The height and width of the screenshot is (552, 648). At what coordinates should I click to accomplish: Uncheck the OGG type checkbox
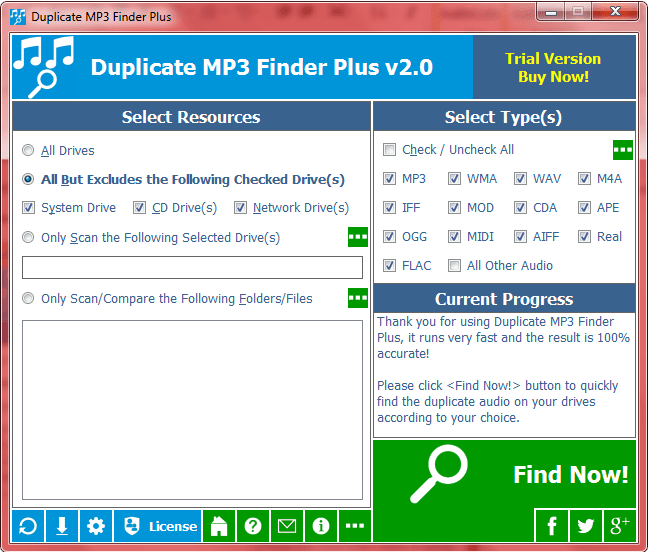click(389, 236)
